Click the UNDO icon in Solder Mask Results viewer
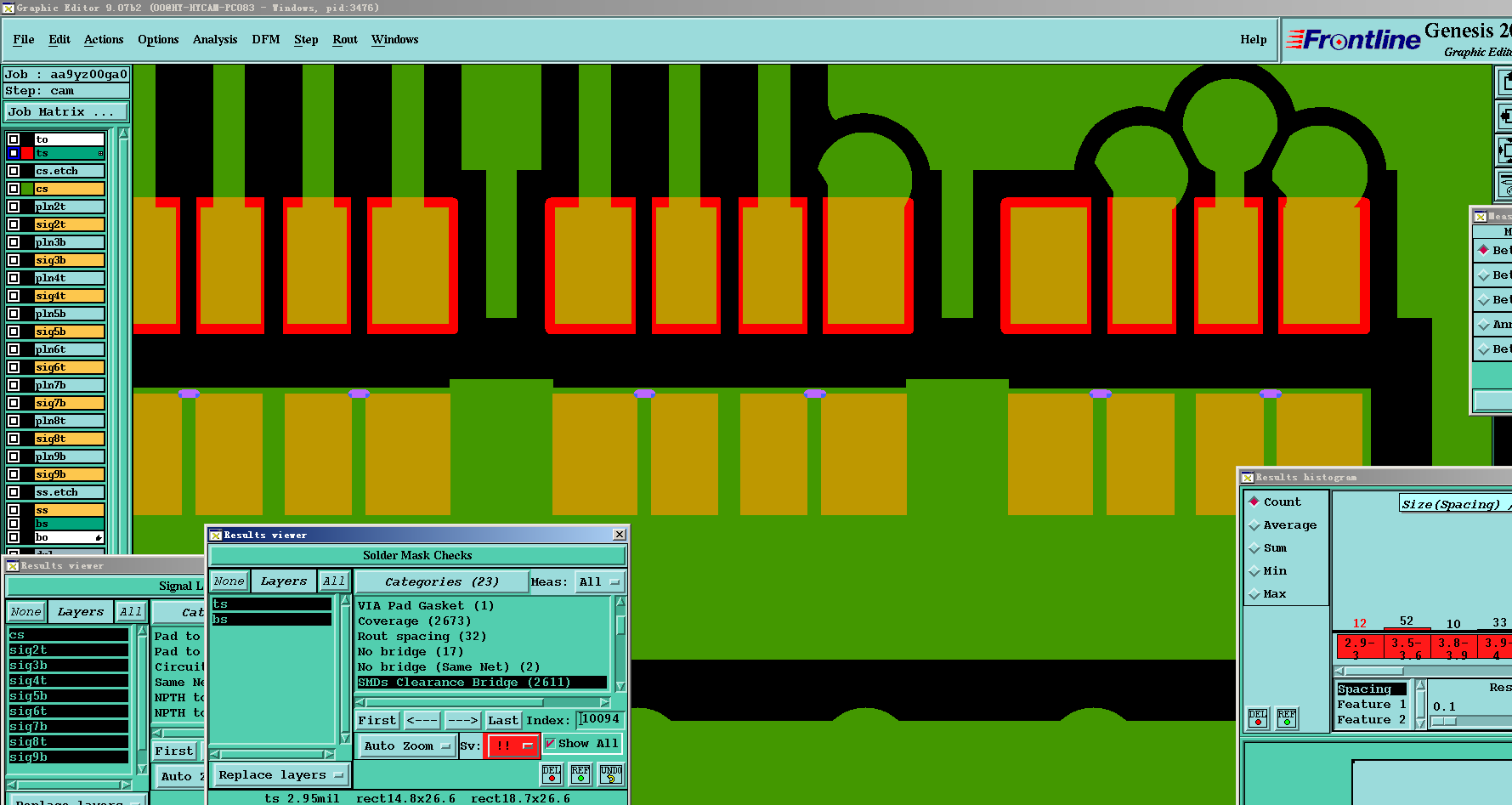The width and height of the screenshot is (1512, 805). pos(611,774)
